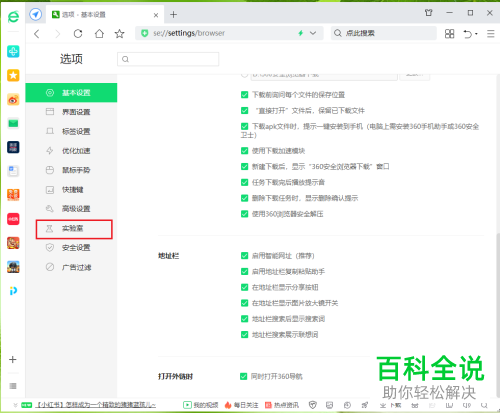Open the dark blue sidebar app icon
The image size is (500, 413).
[13, 147]
